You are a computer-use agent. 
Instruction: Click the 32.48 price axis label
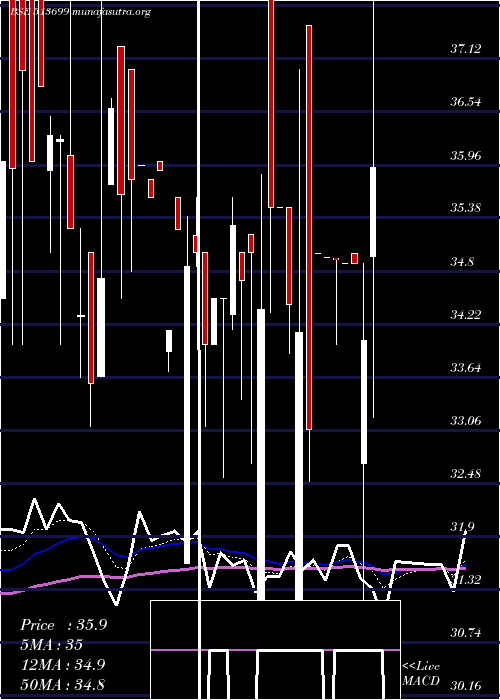click(466, 474)
